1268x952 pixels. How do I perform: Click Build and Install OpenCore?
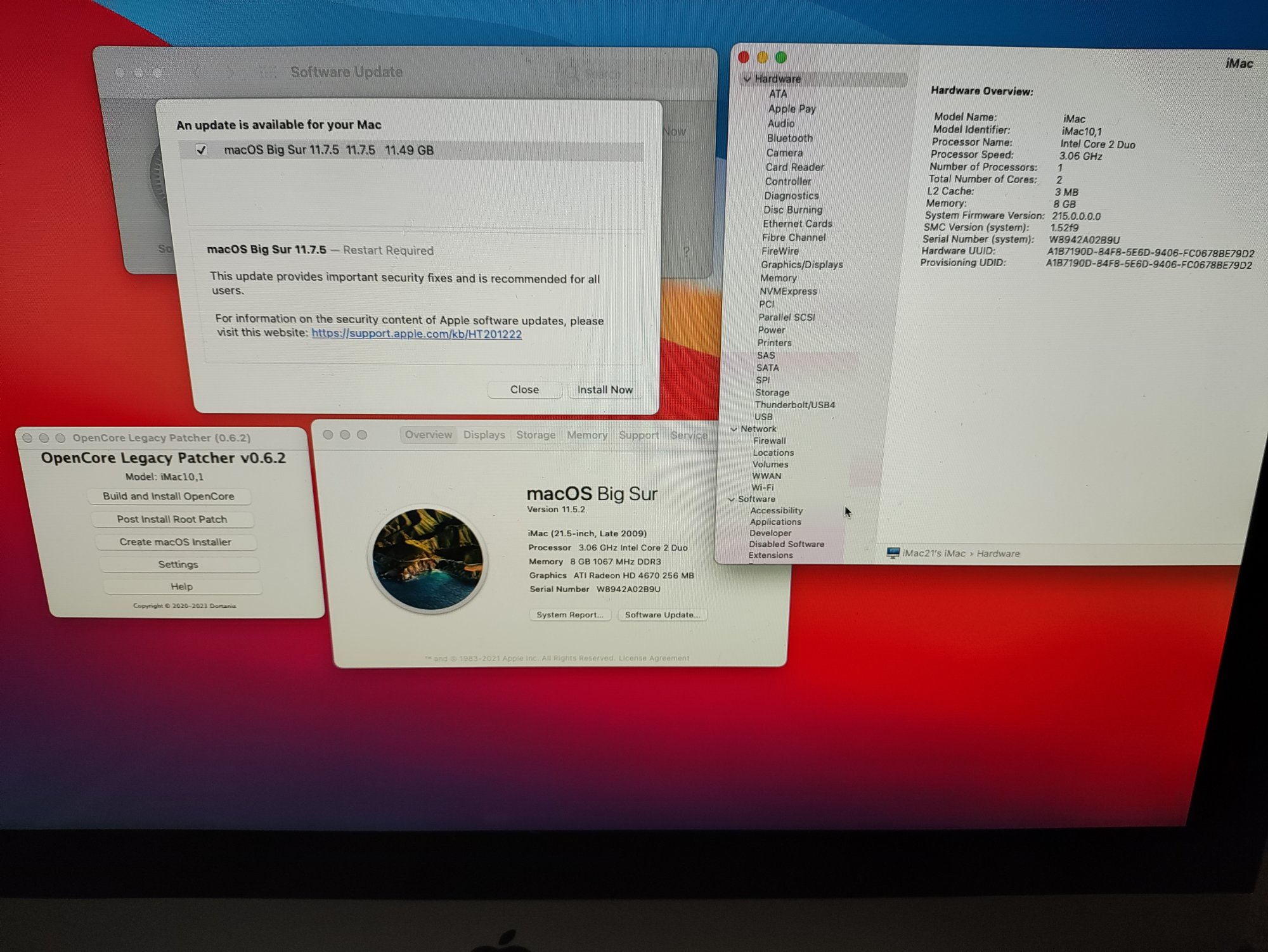click(x=169, y=496)
